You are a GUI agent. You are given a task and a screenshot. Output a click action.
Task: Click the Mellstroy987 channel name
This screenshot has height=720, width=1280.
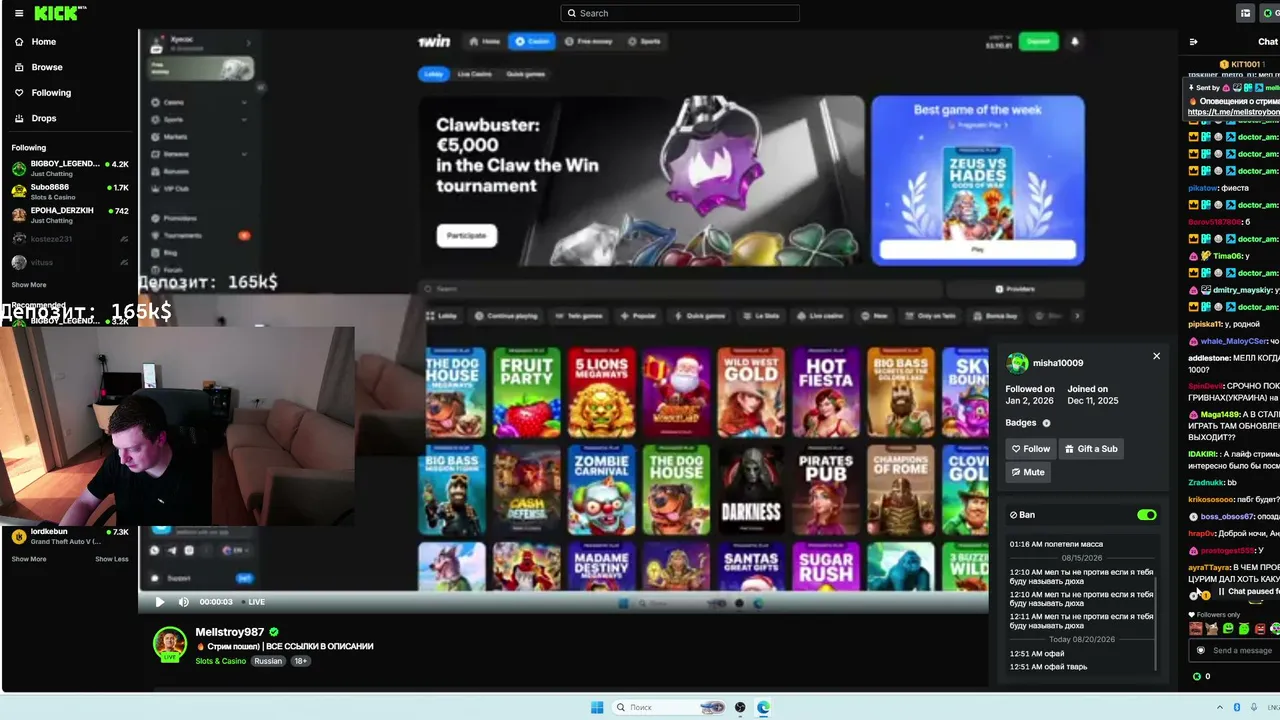tap(230, 632)
